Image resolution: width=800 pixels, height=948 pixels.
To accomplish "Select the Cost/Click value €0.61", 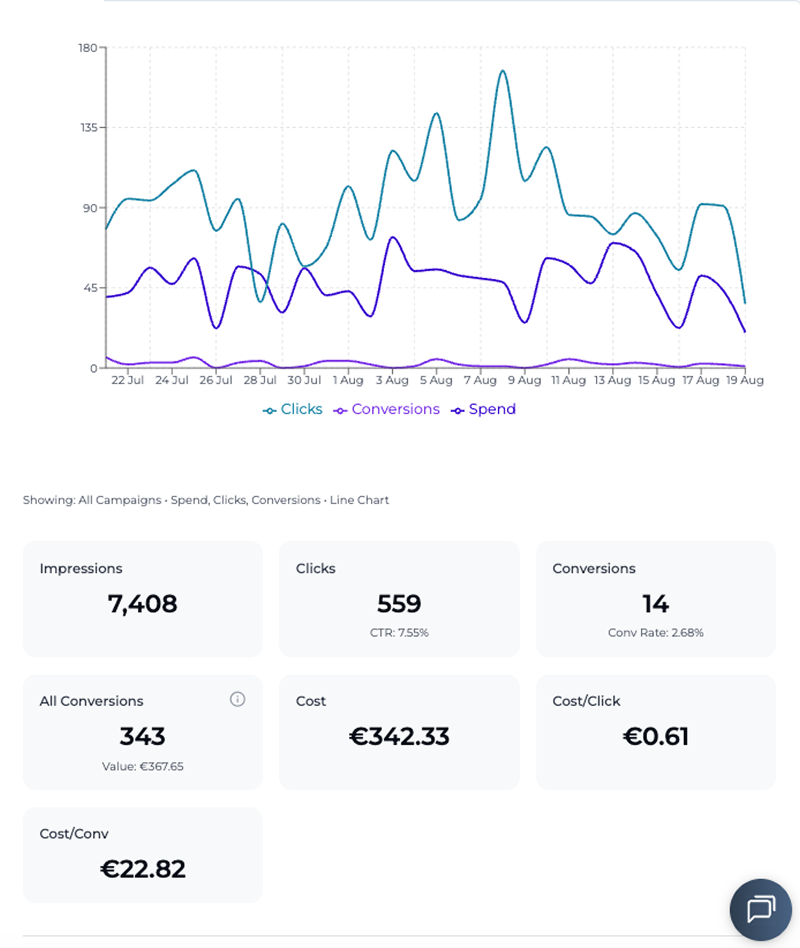I will click(655, 736).
